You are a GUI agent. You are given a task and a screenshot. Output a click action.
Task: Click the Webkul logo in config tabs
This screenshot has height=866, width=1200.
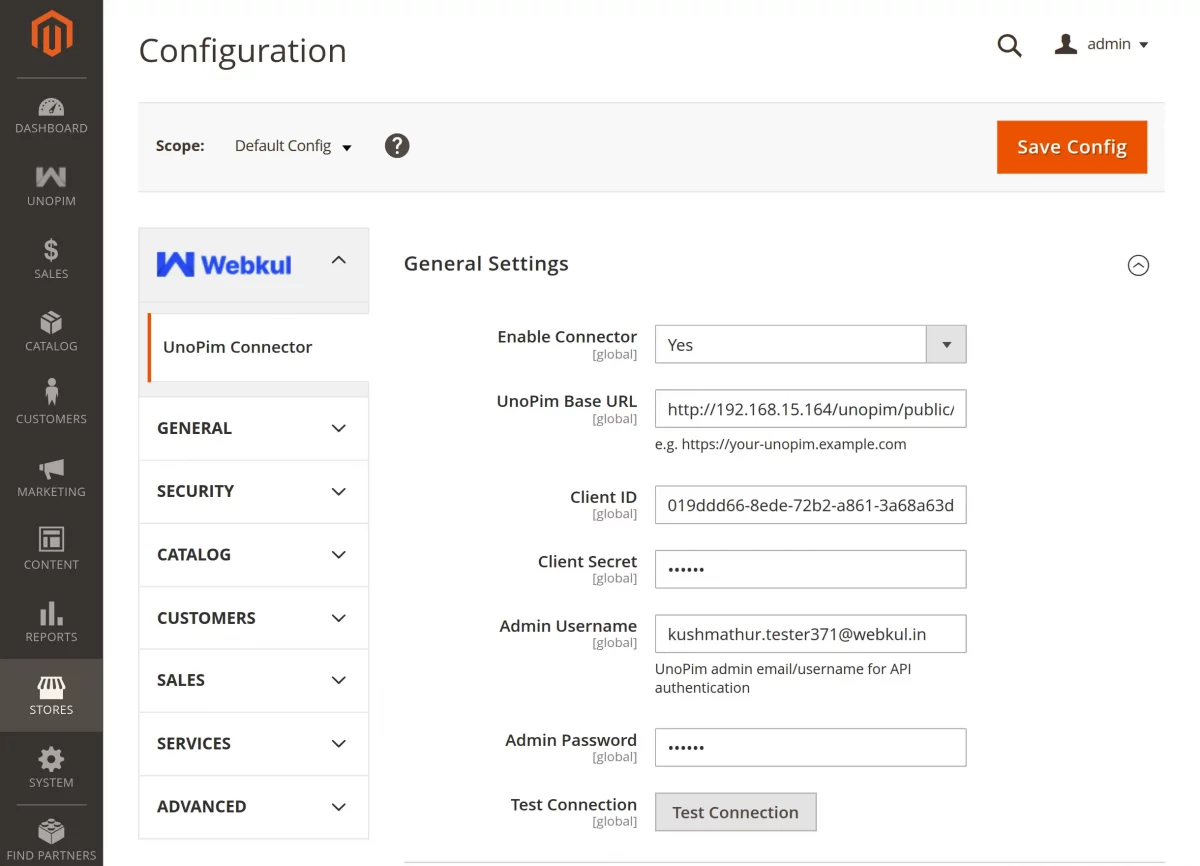(x=224, y=264)
